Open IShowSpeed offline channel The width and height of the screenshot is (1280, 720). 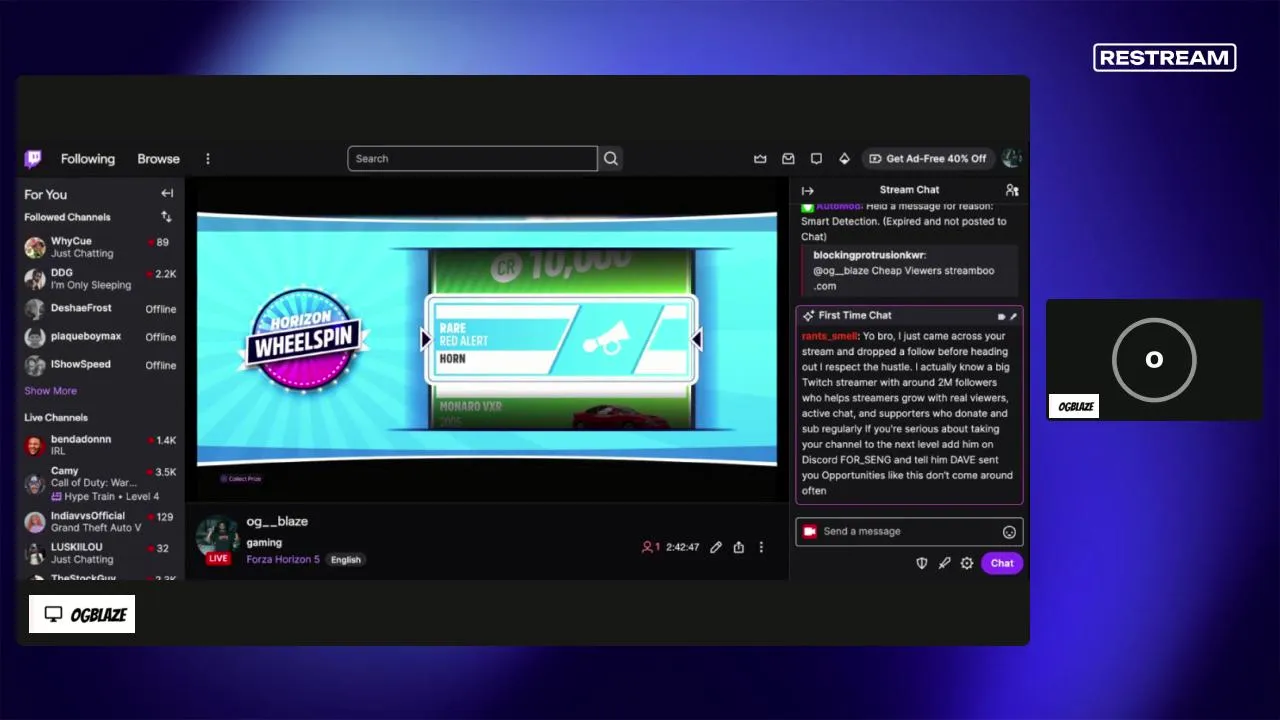(x=100, y=365)
